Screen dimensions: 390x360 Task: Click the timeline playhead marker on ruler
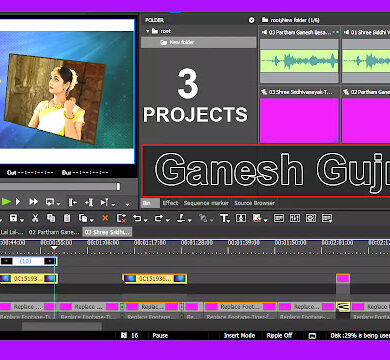coord(54,248)
